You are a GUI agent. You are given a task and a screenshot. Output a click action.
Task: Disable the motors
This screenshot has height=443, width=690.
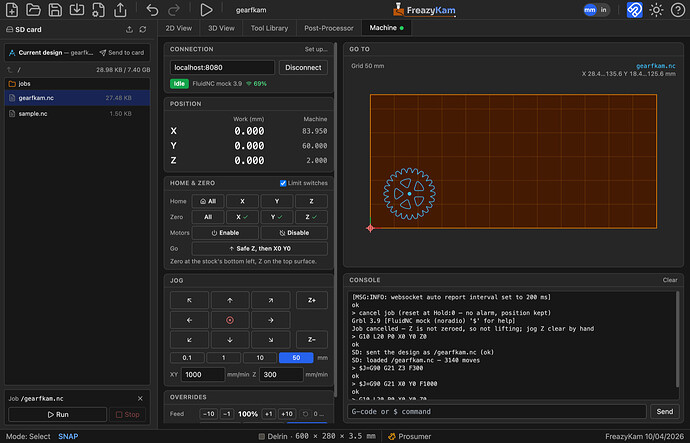pos(294,233)
